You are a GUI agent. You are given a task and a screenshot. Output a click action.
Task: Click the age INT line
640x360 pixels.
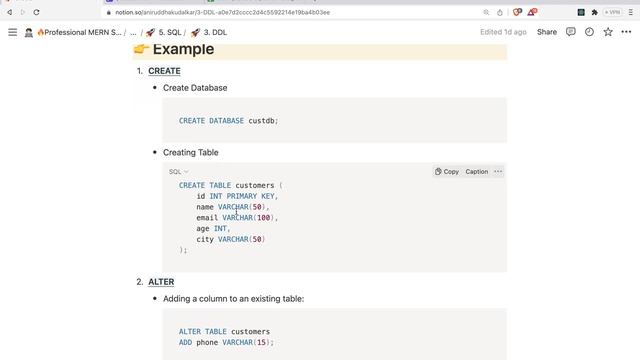click(x=213, y=229)
